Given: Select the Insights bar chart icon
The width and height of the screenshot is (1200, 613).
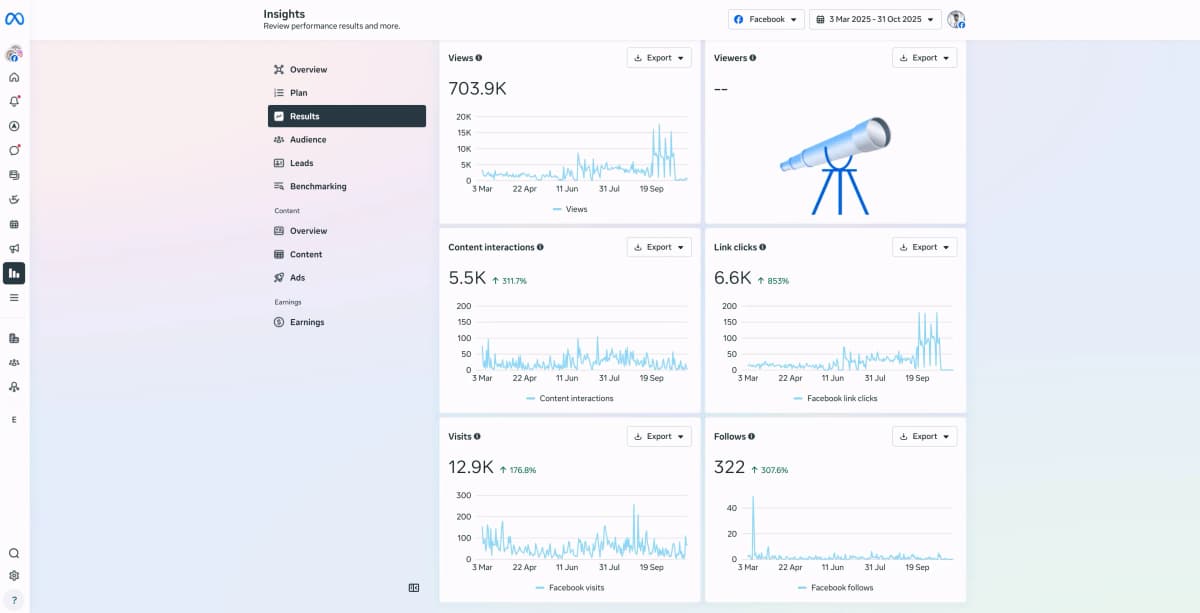Looking at the screenshot, I should click(14, 272).
